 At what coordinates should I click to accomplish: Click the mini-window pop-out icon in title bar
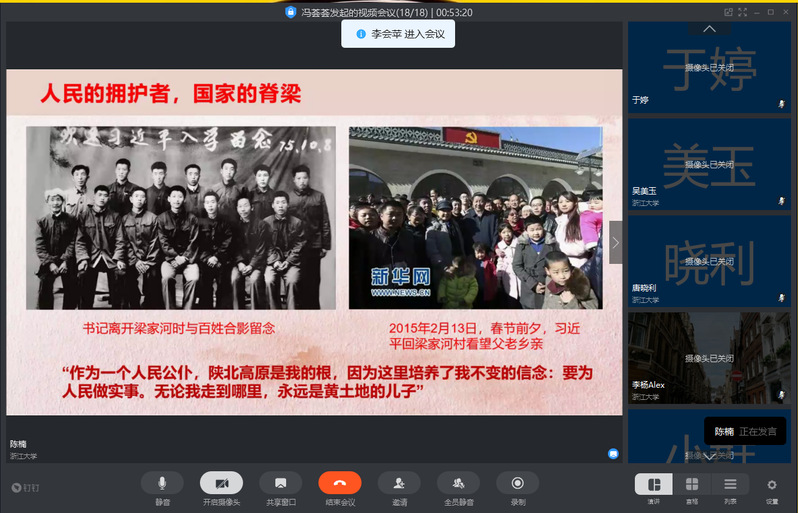coord(729,12)
